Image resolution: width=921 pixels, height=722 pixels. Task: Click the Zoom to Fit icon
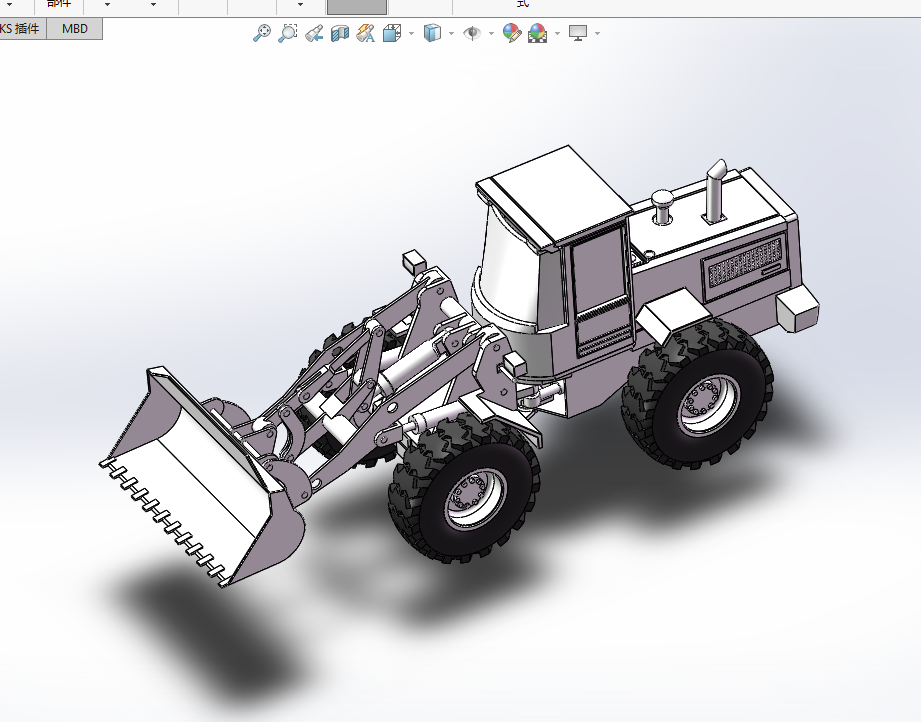(262, 33)
